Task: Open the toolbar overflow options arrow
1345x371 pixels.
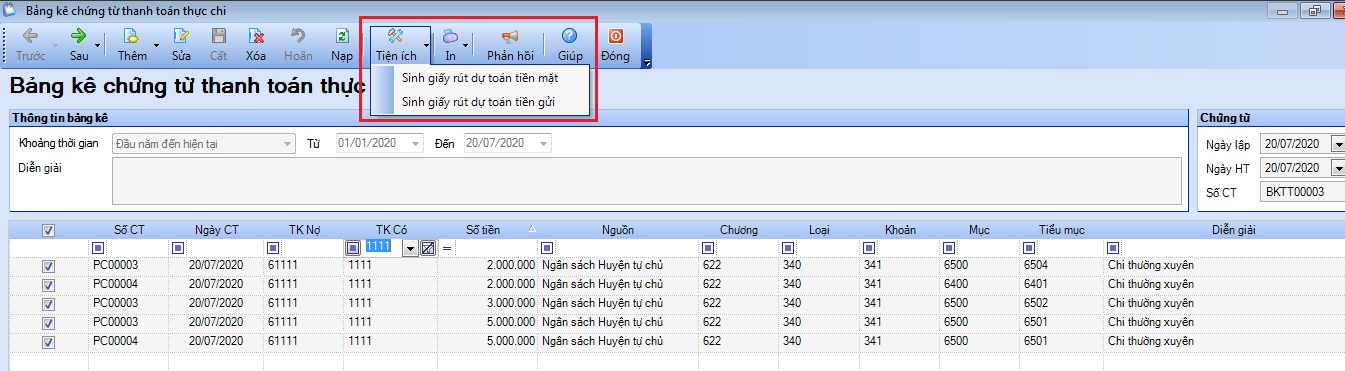Action: (x=647, y=62)
